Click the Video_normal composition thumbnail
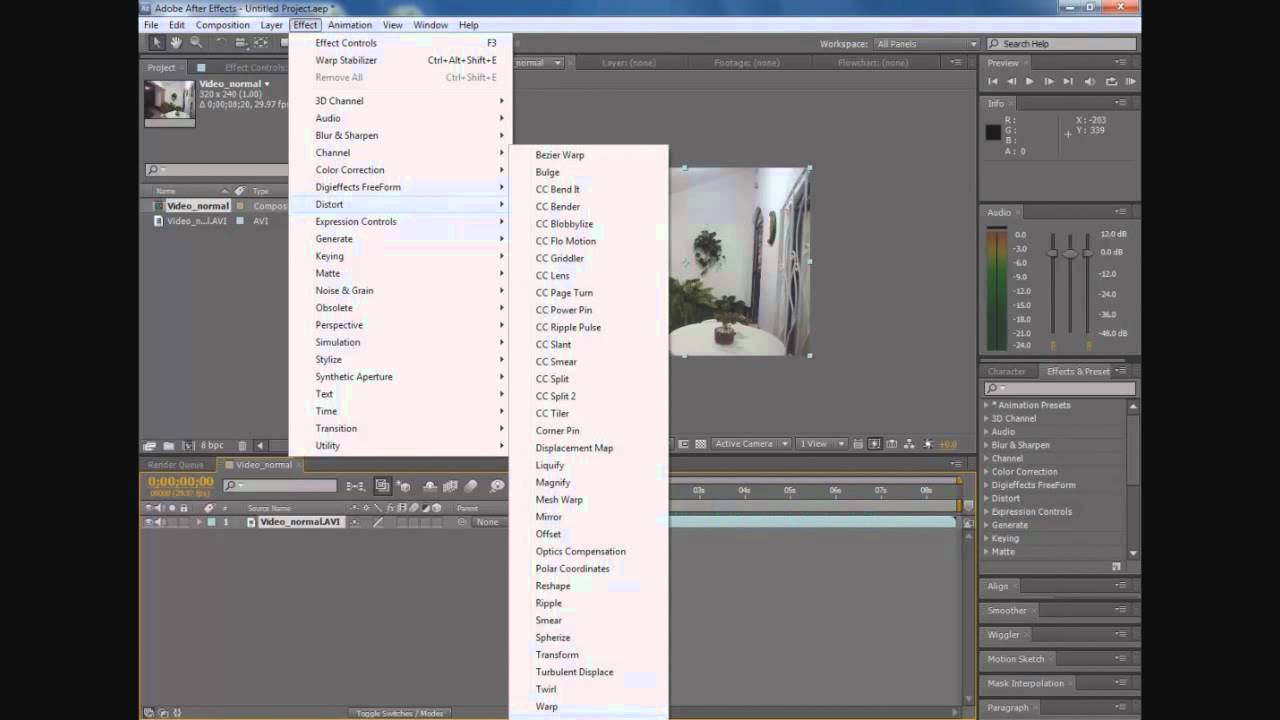The height and width of the screenshot is (720, 1280). tap(169, 101)
